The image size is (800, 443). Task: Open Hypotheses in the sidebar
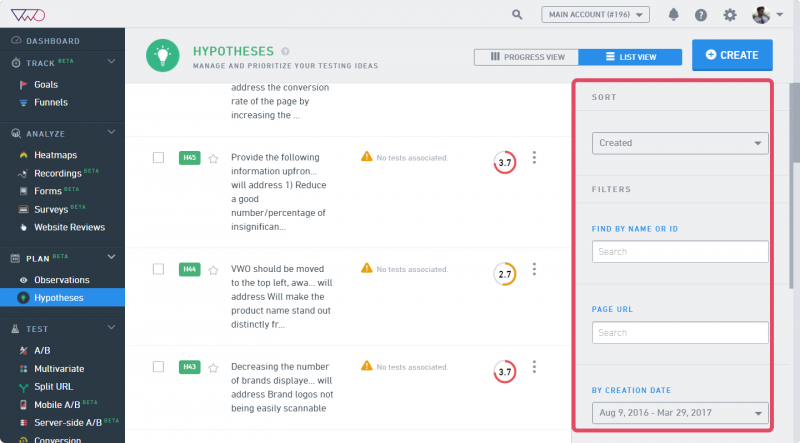[62, 298]
